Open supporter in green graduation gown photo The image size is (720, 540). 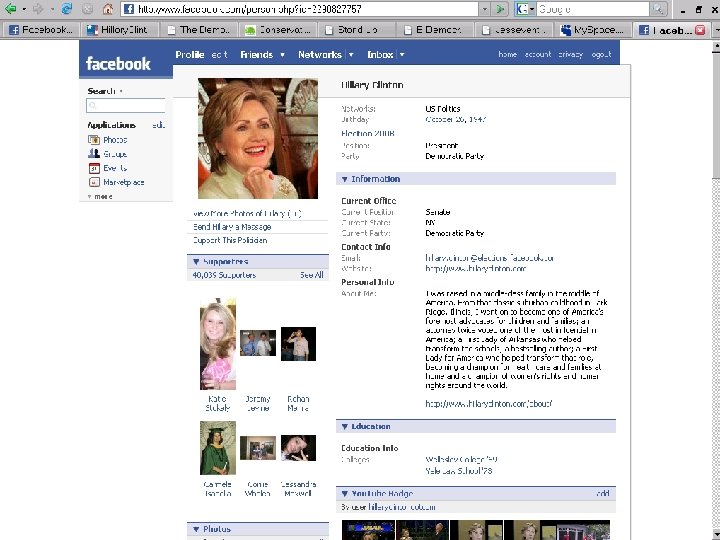pos(218,448)
